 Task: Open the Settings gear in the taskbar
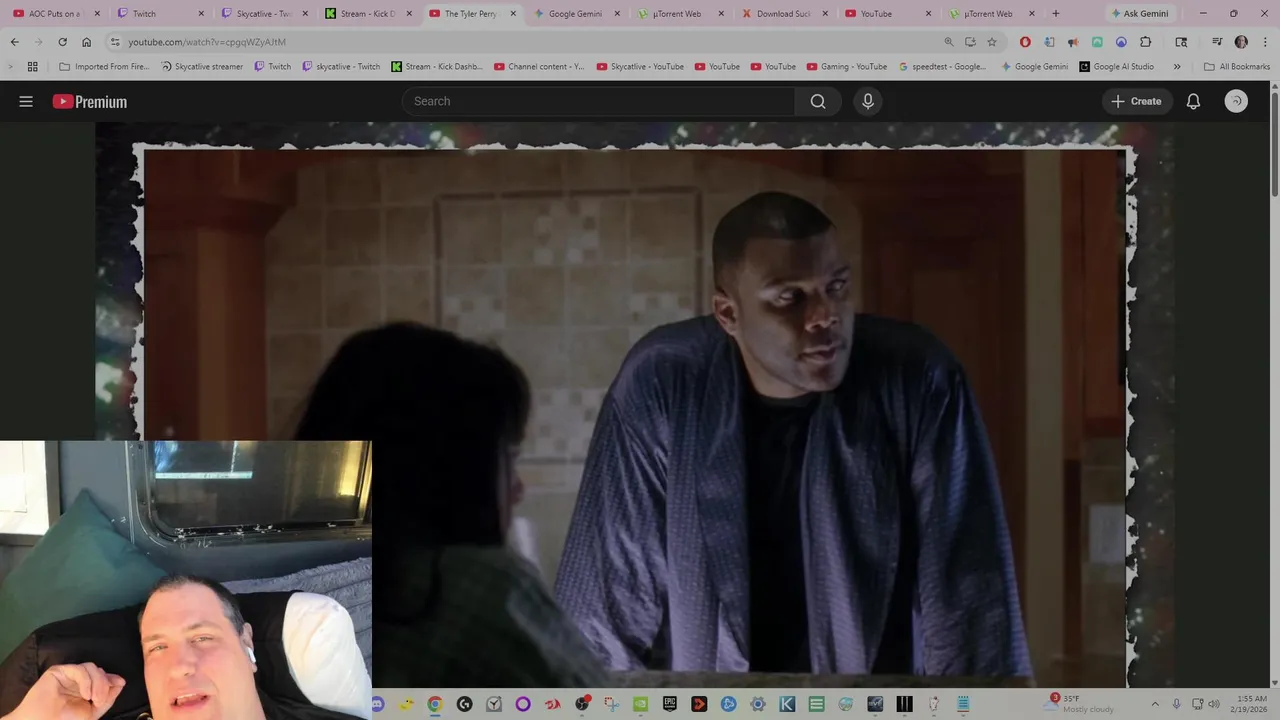[x=758, y=704]
